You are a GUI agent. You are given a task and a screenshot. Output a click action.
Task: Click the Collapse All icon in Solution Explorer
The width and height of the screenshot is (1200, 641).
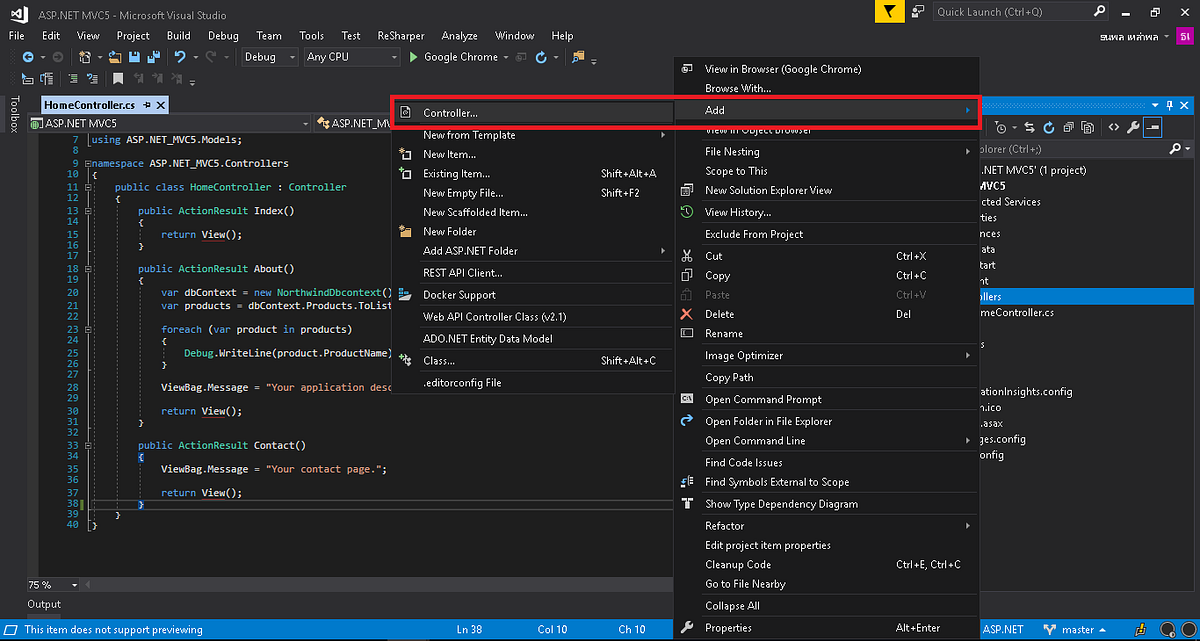click(1069, 128)
